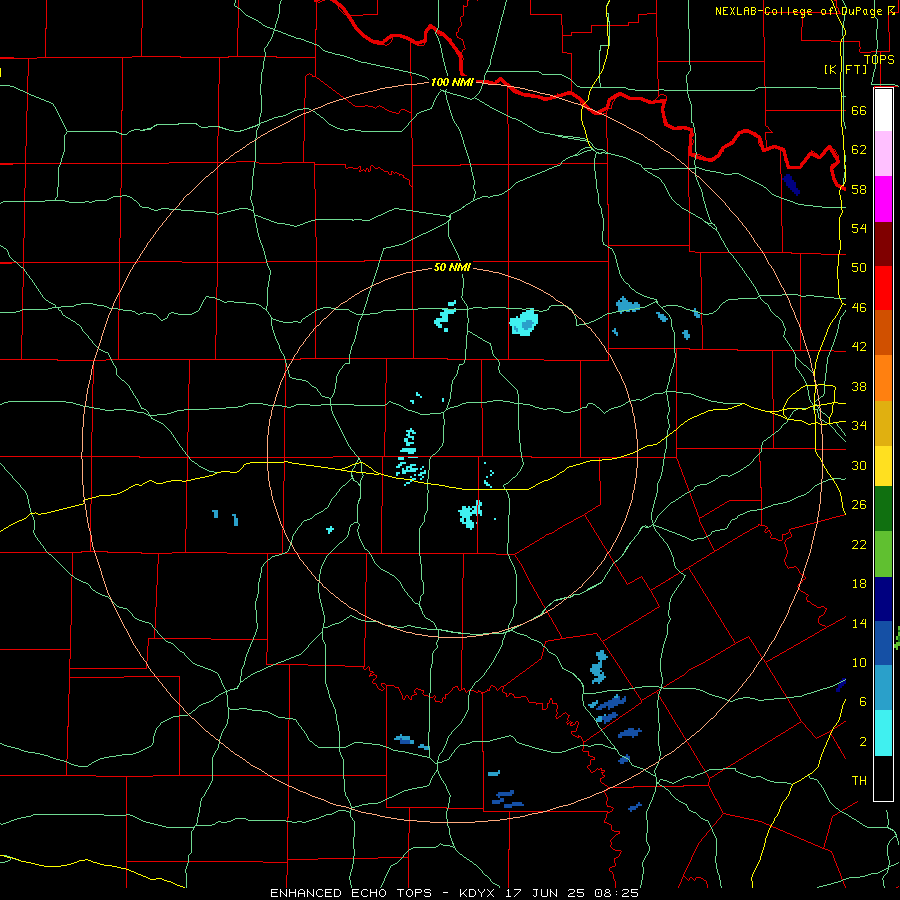Click the "38" legend value
Screen dimensions: 900x900
[x=859, y=387]
